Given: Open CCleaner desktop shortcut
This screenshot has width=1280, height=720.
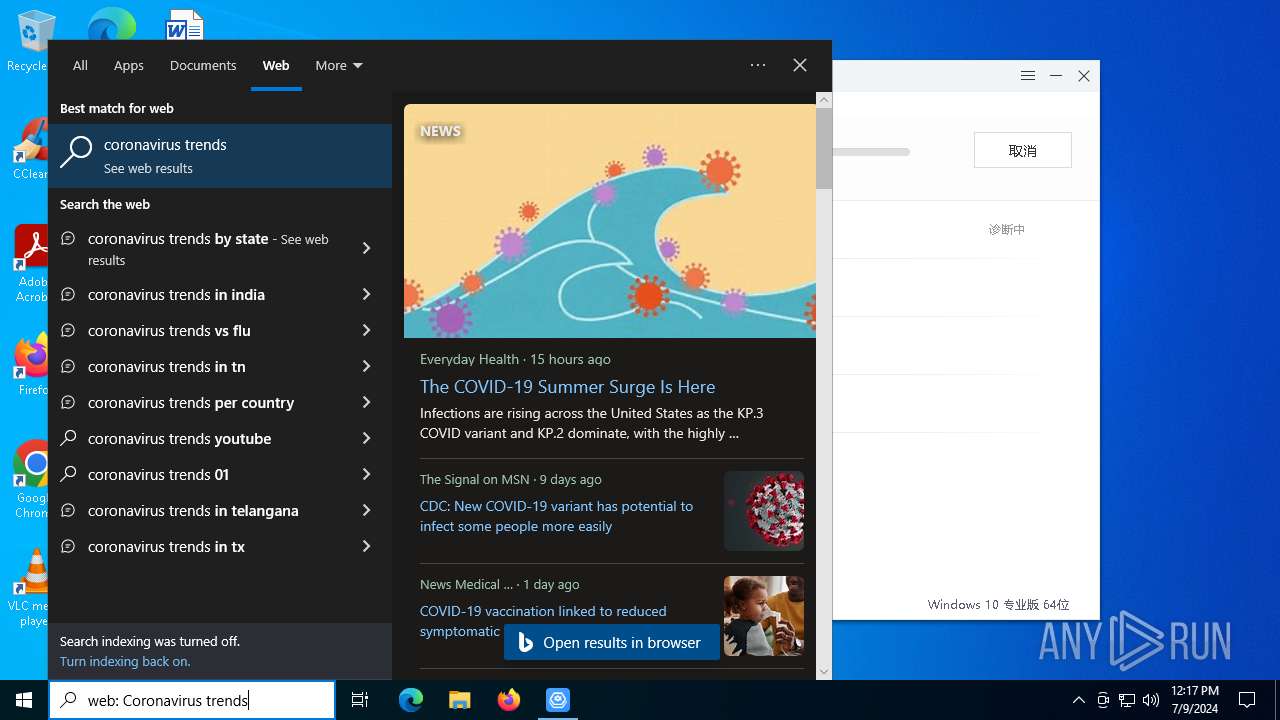Looking at the screenshot, I should (x=31, y=148).
